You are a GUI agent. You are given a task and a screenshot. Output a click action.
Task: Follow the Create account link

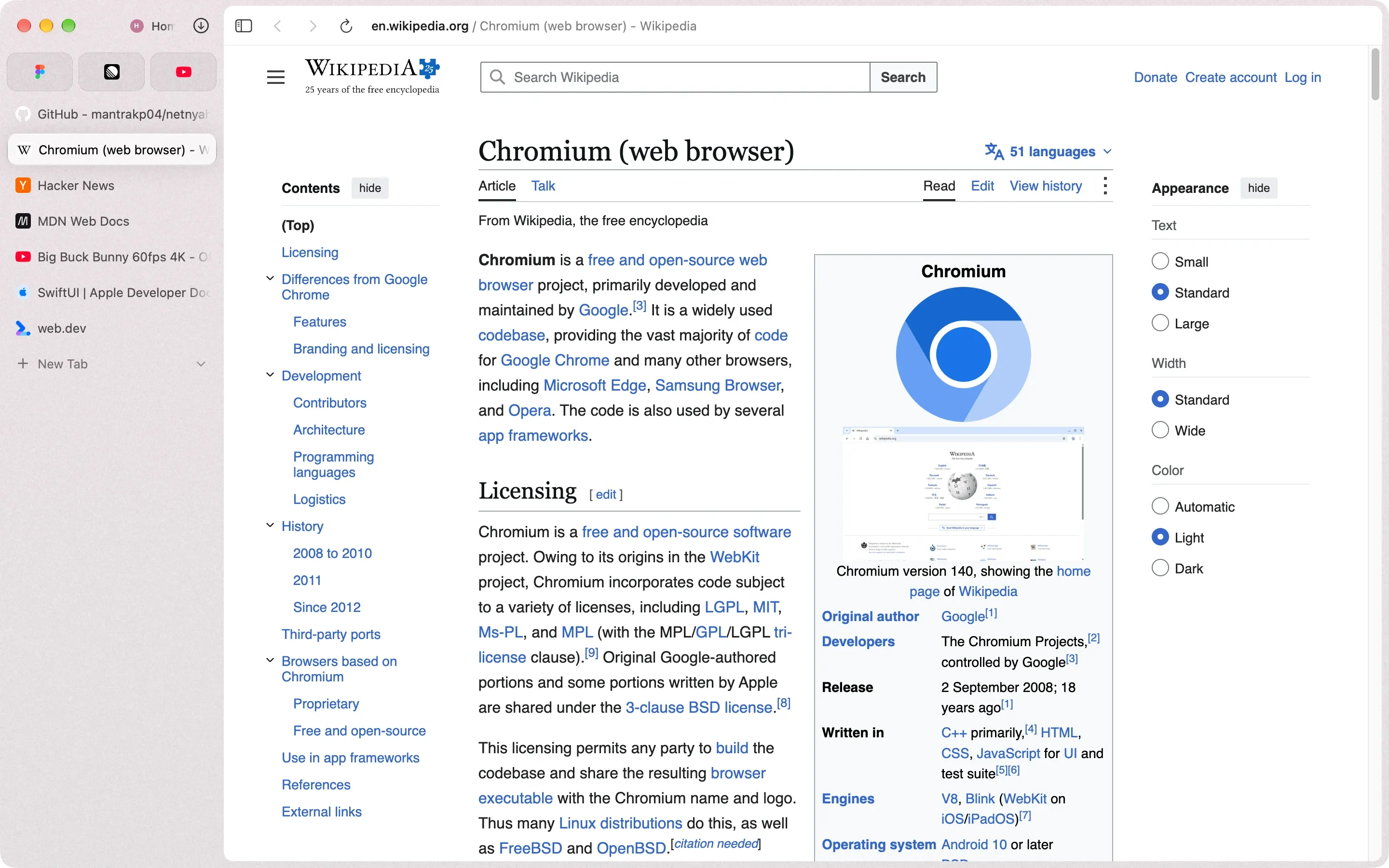(1231, 77)
